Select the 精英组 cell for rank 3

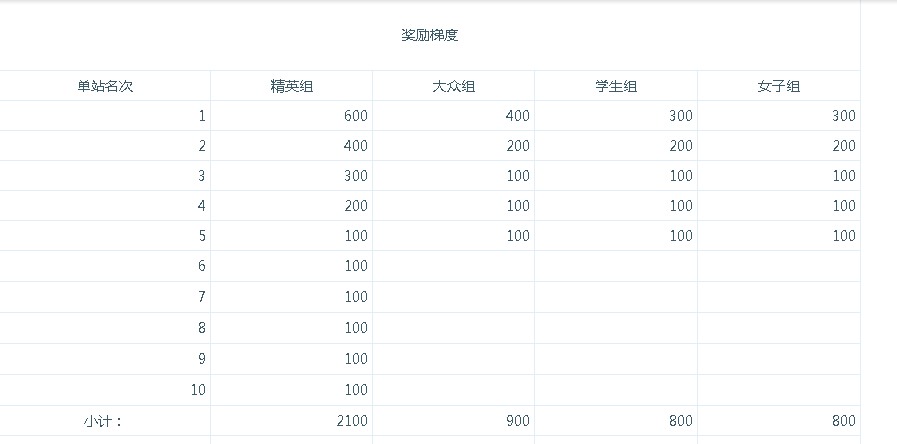(292, 176)
